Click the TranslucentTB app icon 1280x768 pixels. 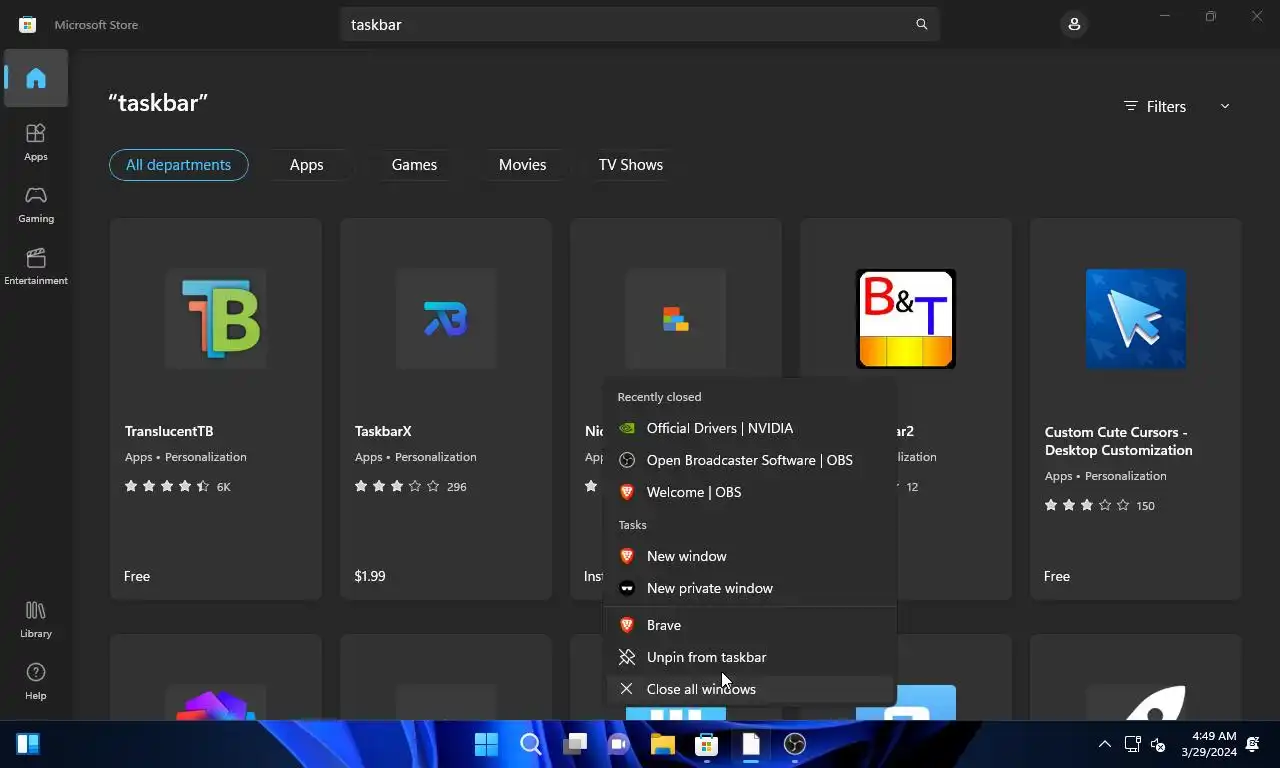point(216,319)
